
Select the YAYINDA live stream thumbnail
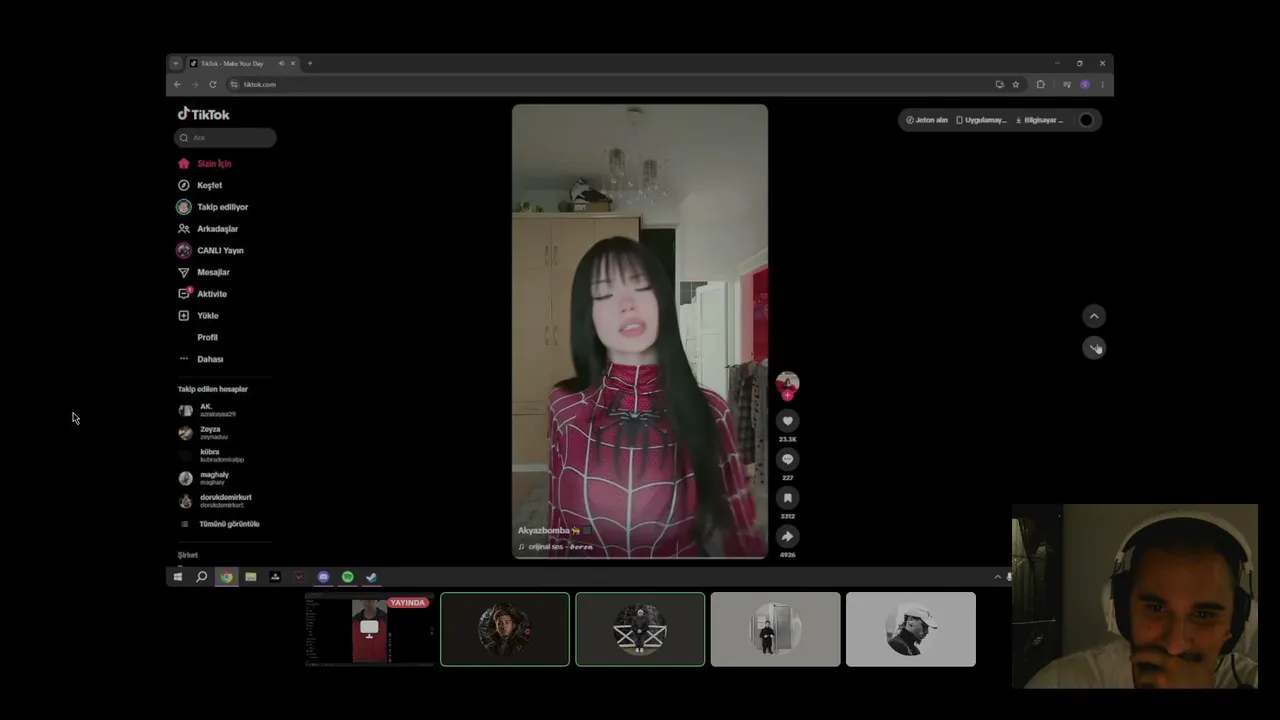[369, 629]
